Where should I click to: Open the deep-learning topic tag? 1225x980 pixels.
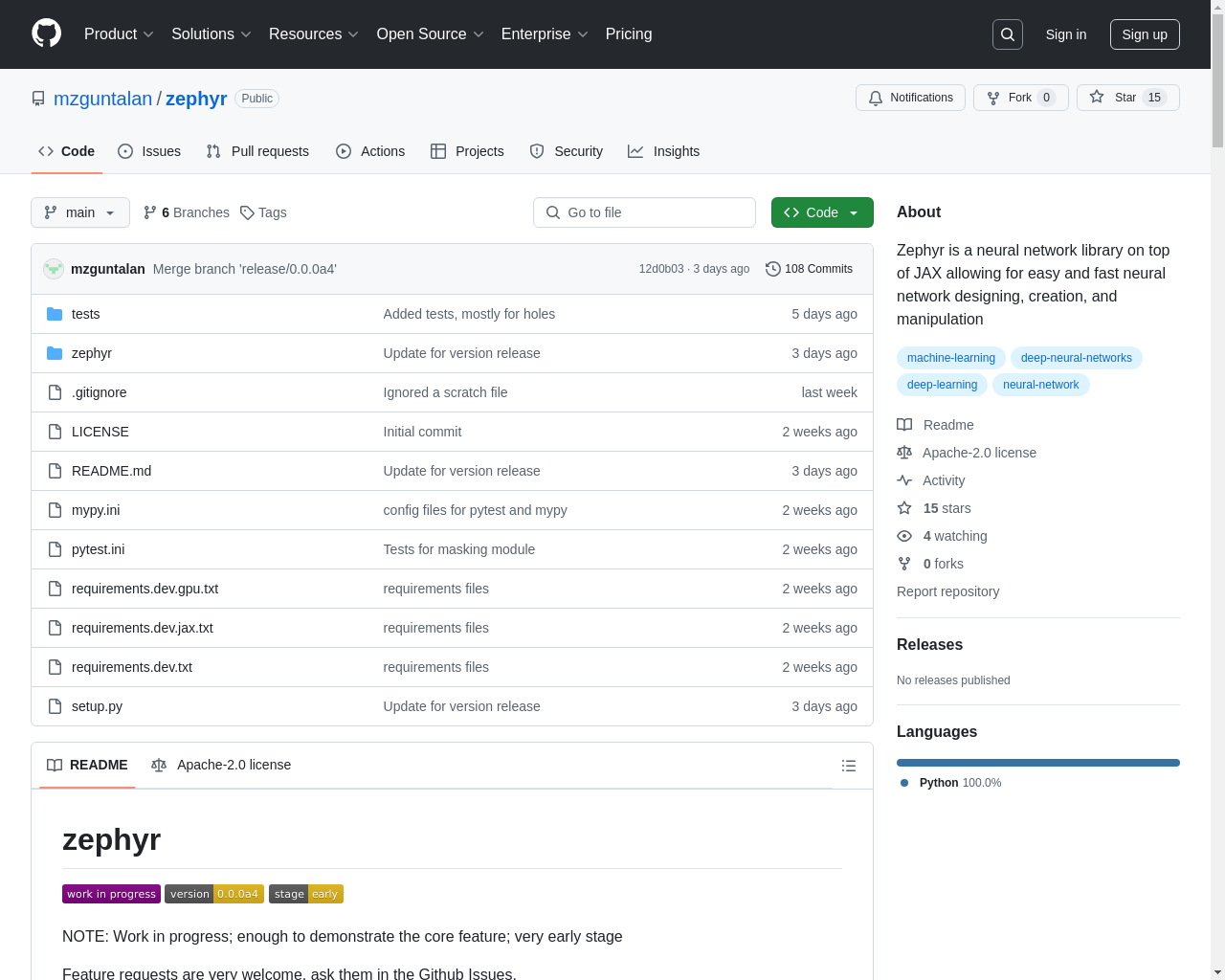coord(942,385)
